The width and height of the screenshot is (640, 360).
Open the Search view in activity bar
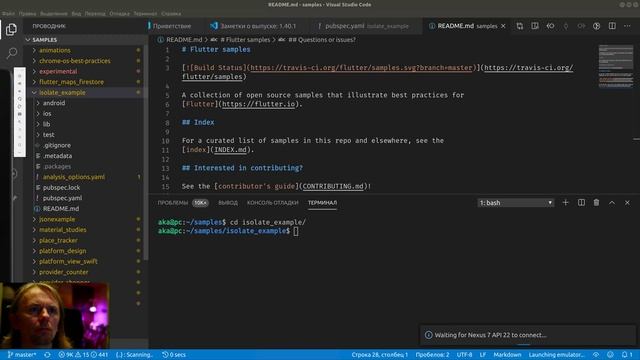(11, 53)
